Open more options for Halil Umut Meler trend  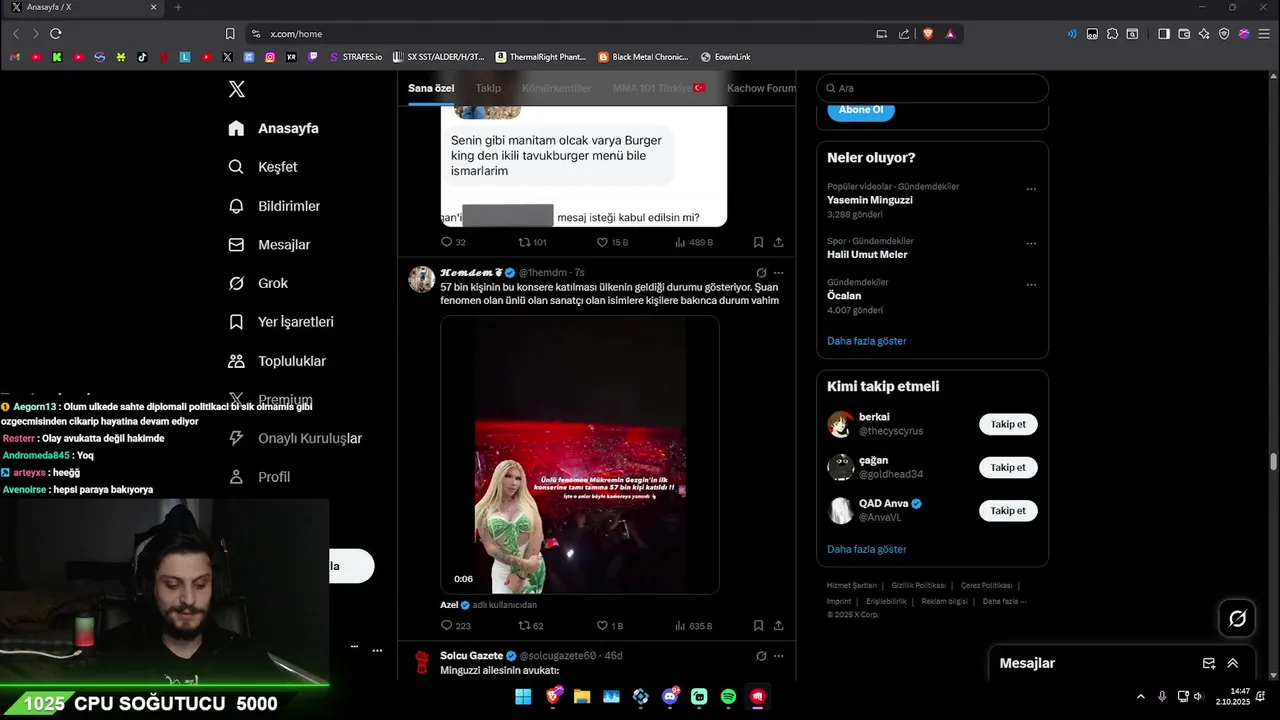1031,243
